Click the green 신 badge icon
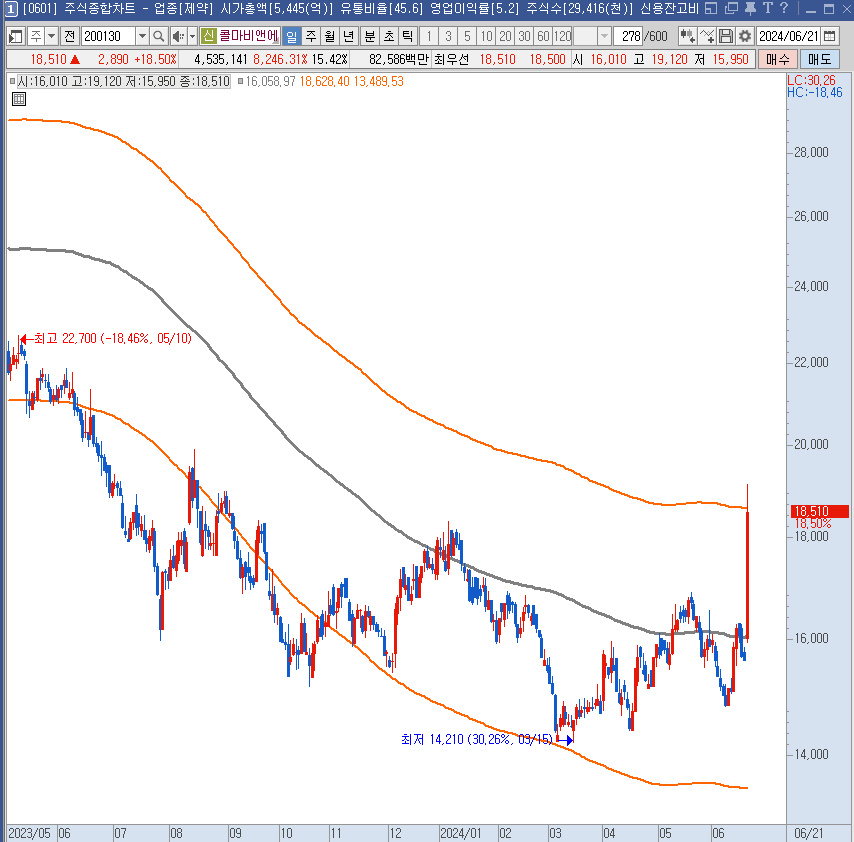This screenshot has height=842, width=854. [208, 36]
